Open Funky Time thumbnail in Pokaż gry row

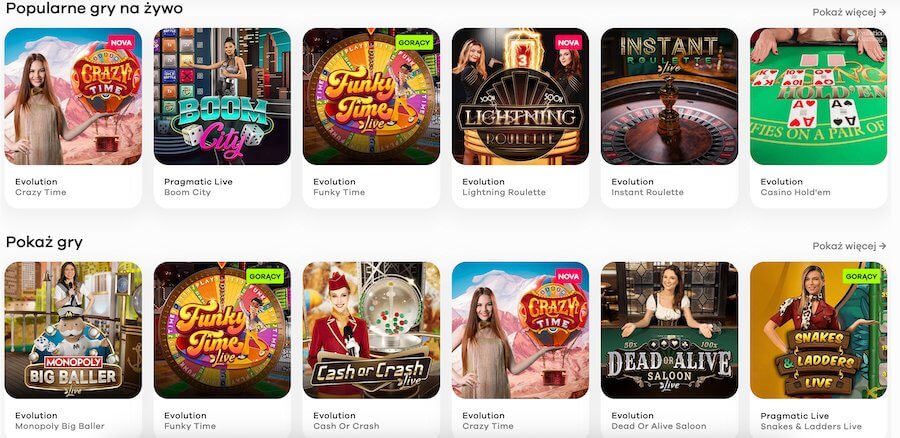[x=222, y=330]
